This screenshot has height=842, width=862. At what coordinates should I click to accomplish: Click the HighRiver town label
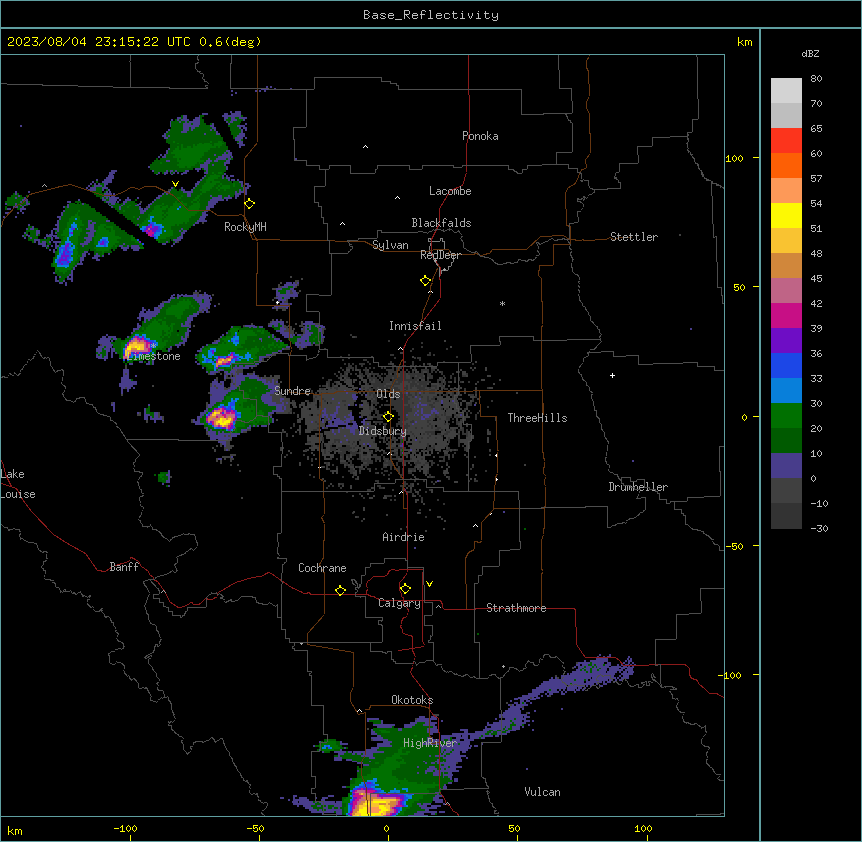pyautogui.click(x=430, y=743)
